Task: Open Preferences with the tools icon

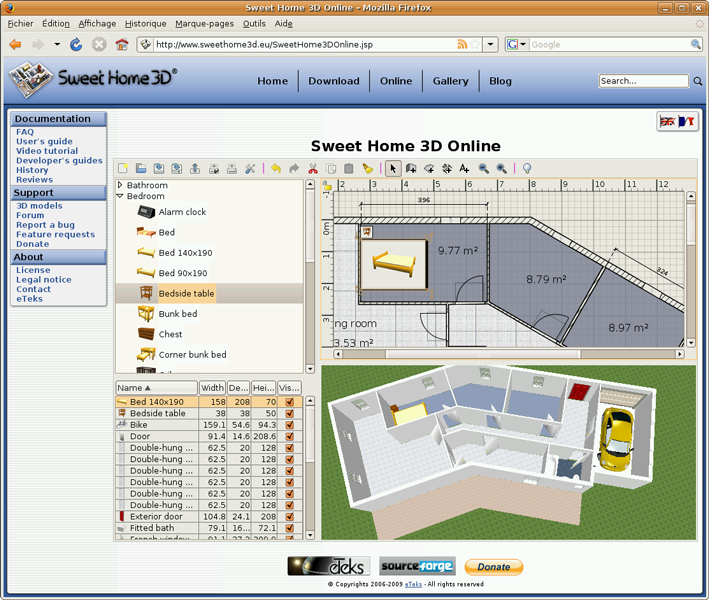Action: 250,169
